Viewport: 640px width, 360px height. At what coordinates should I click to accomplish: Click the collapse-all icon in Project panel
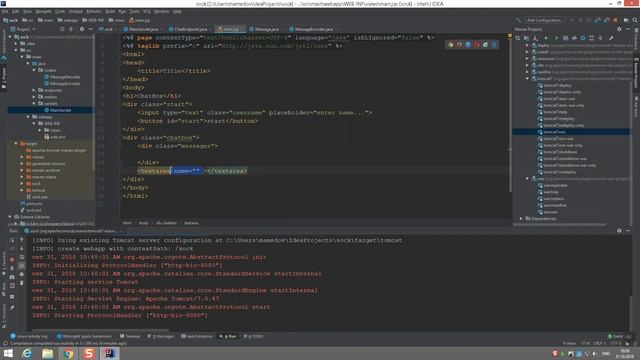pyautogui.click(x=71, y=29)
